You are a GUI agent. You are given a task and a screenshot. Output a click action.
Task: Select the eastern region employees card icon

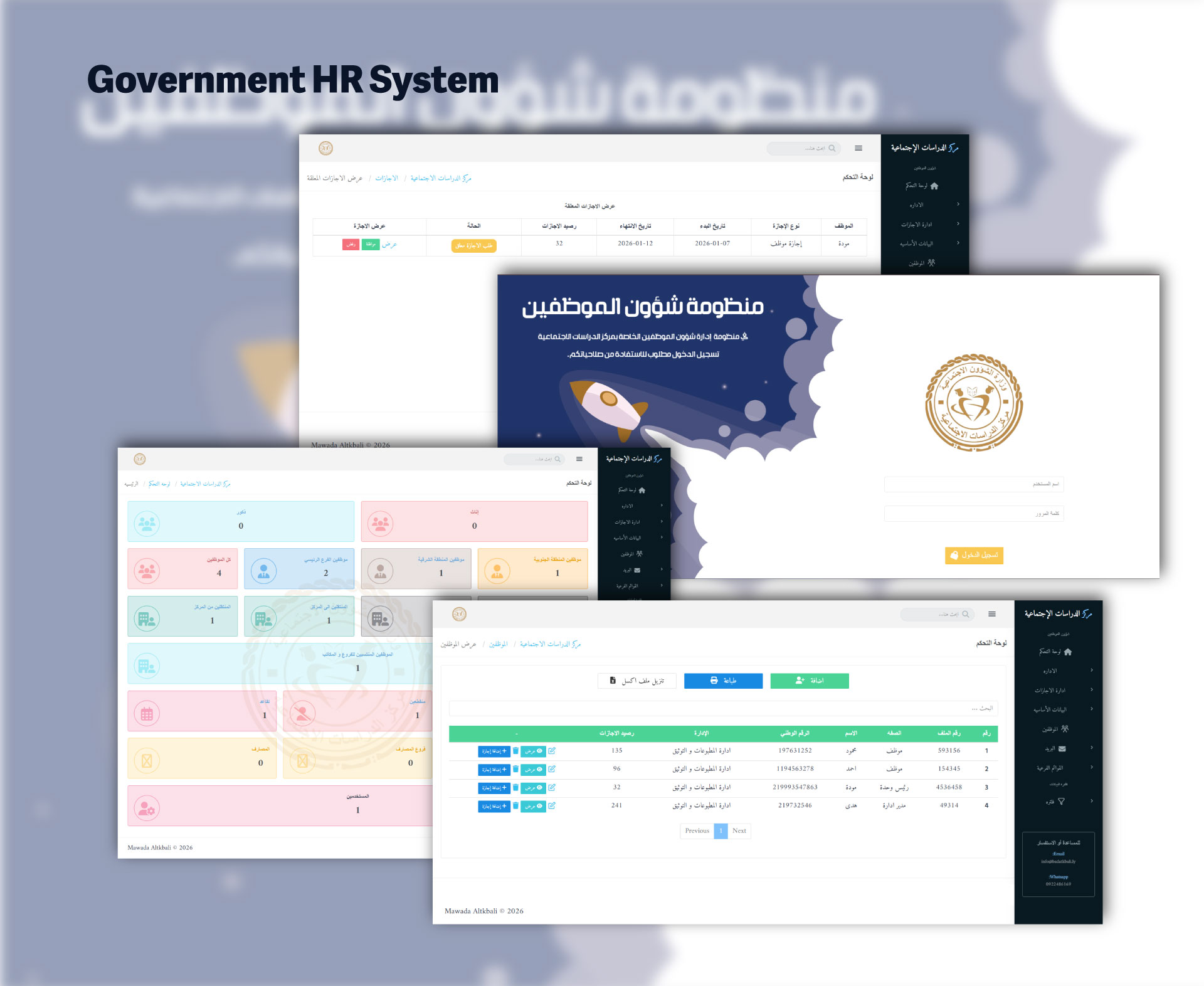point(380,571)
